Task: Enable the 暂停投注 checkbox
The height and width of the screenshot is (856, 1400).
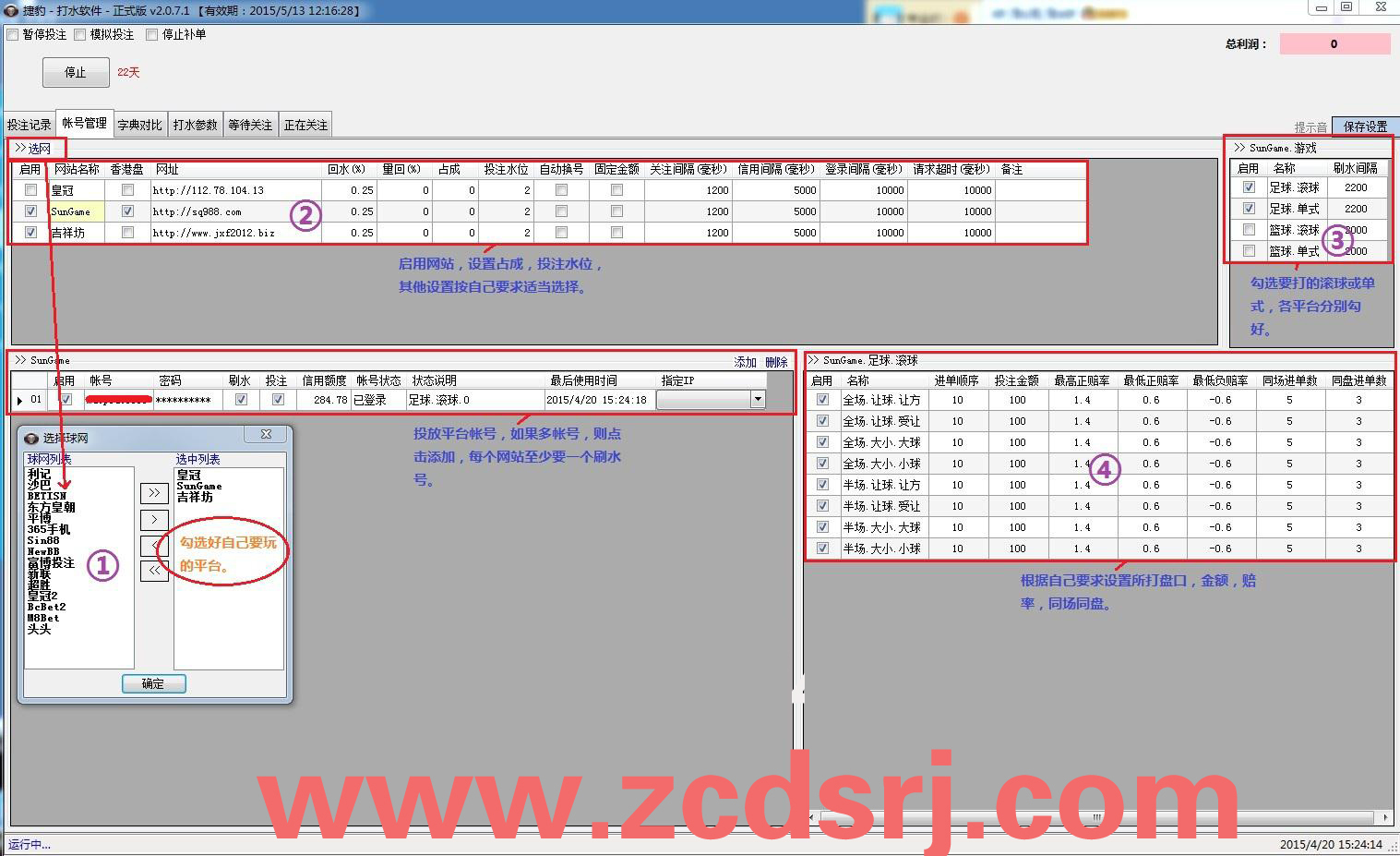Action: pos(13,34)
